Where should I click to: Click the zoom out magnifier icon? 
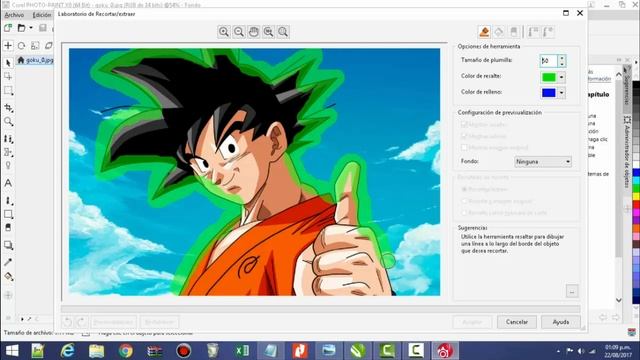point(239,32)
